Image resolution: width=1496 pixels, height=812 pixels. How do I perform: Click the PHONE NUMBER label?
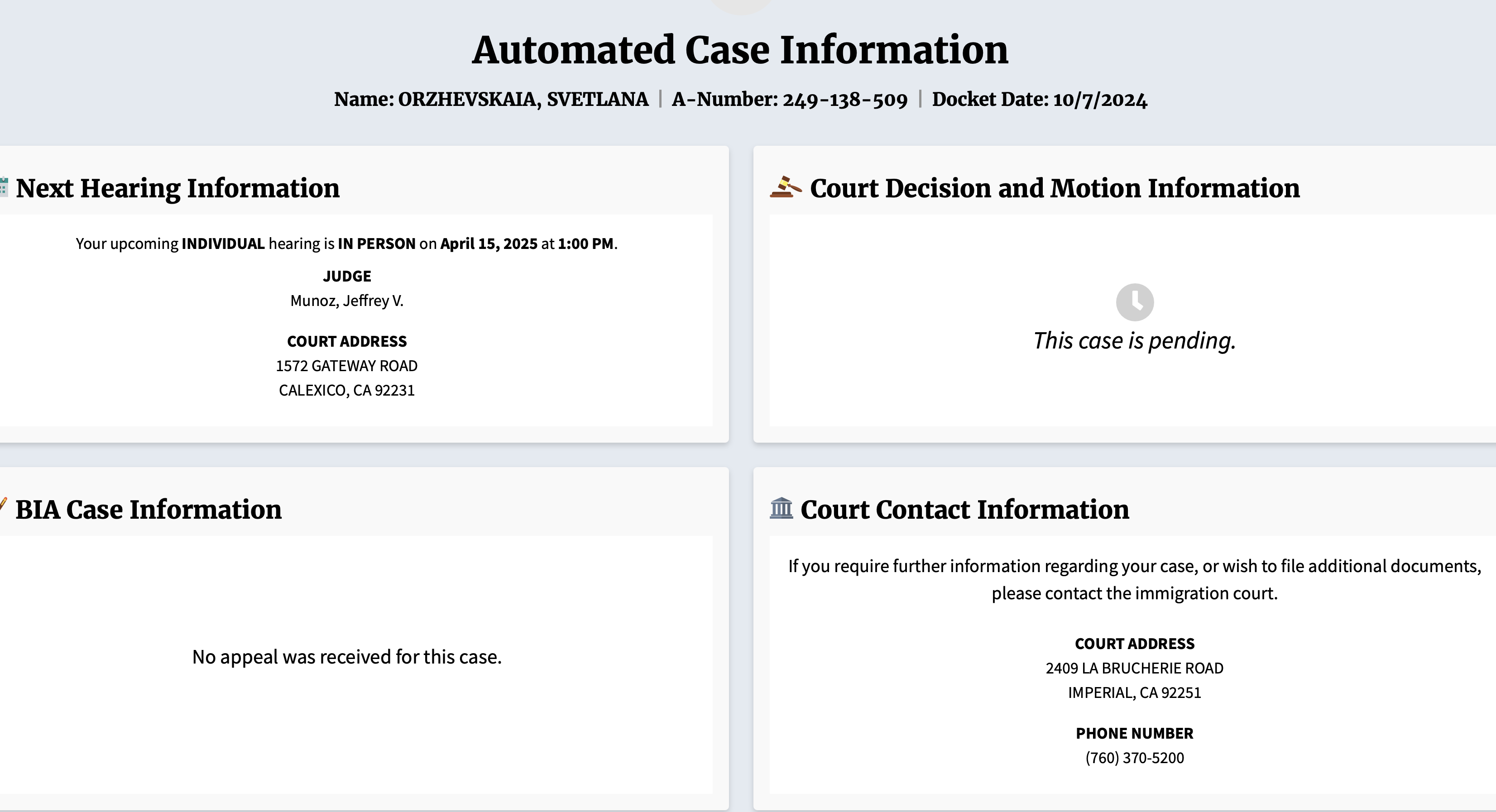pyautogui.click(x=1135, y=734)
